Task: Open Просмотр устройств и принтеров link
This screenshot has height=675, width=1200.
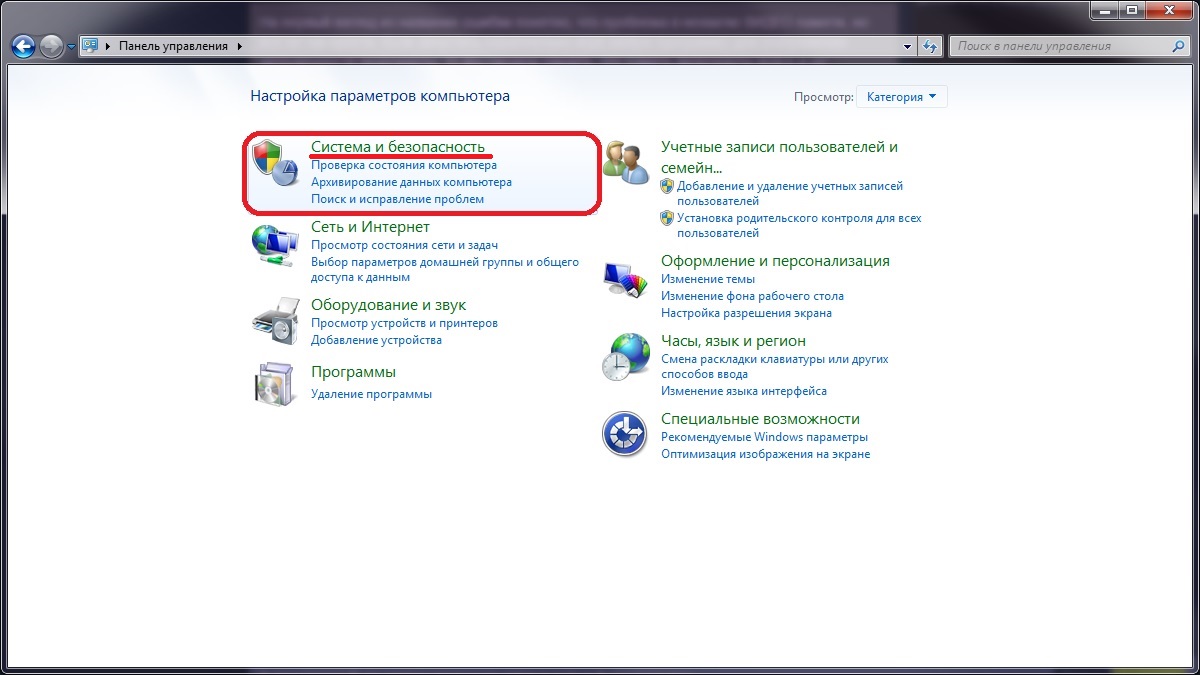Action: coord(404,323)
